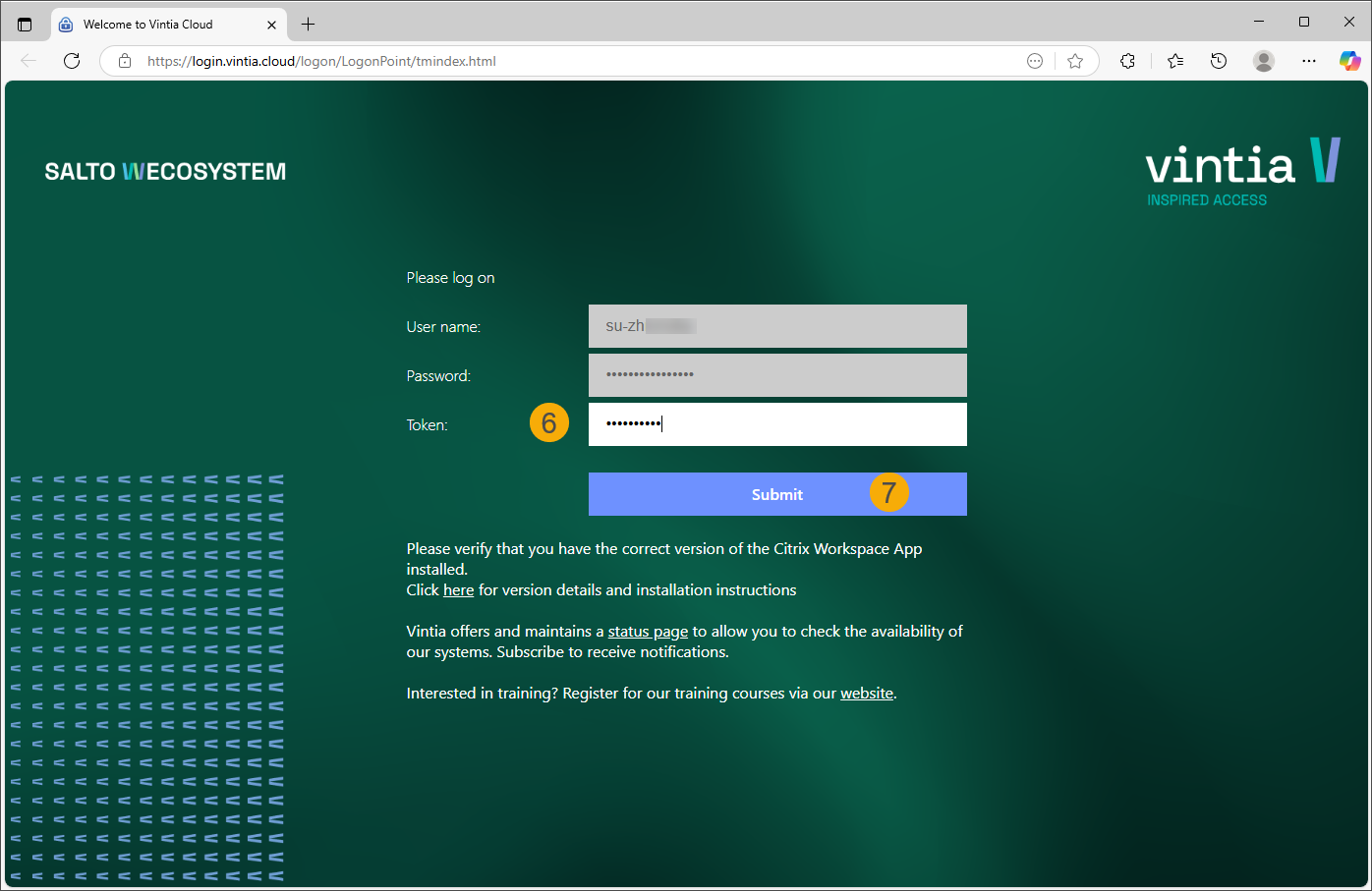Click the 'Please log on' heading
Screen dimensions: 1372x891
click(450, 278)
